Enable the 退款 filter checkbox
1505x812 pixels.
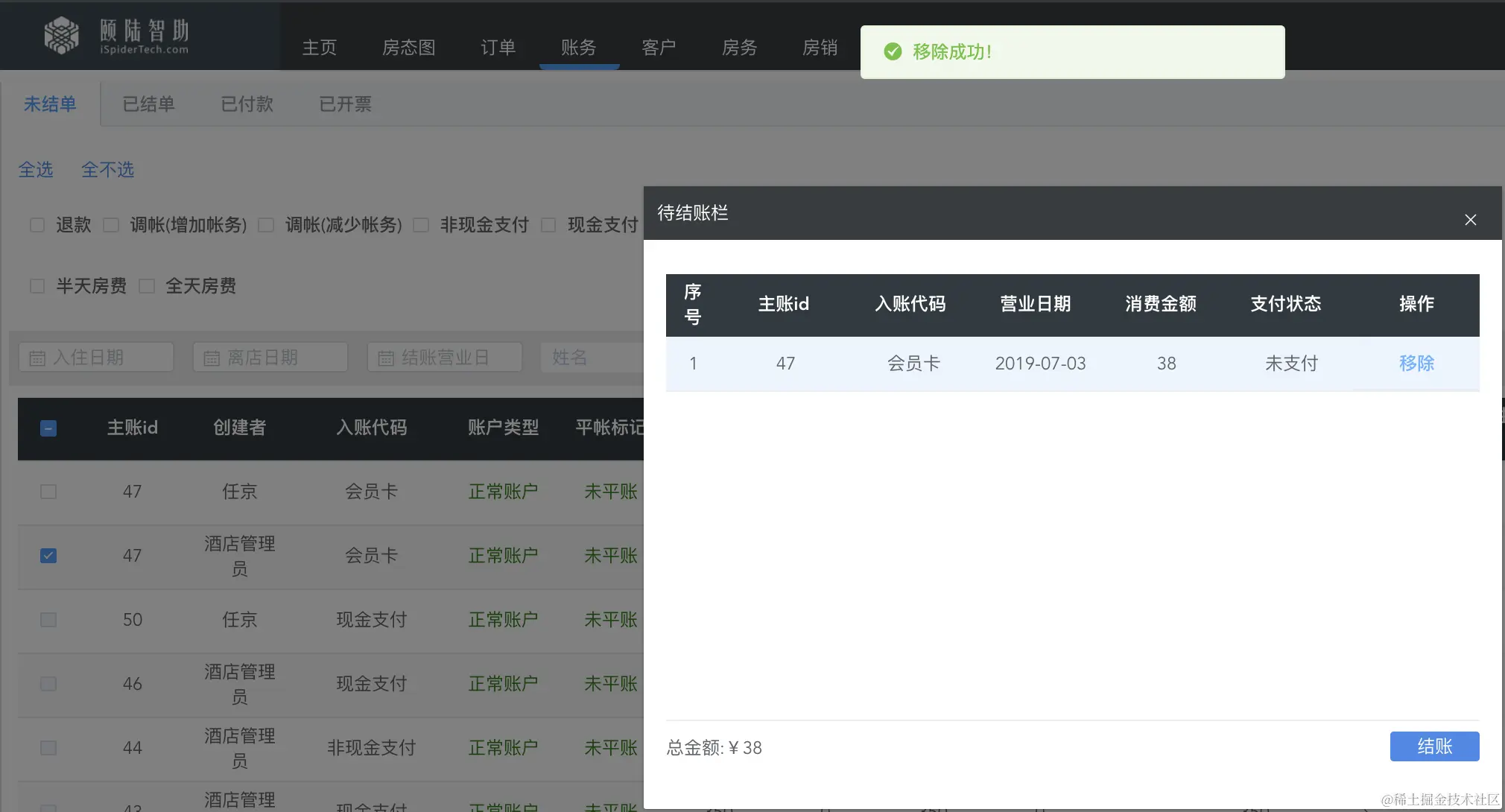click(37, 225)
